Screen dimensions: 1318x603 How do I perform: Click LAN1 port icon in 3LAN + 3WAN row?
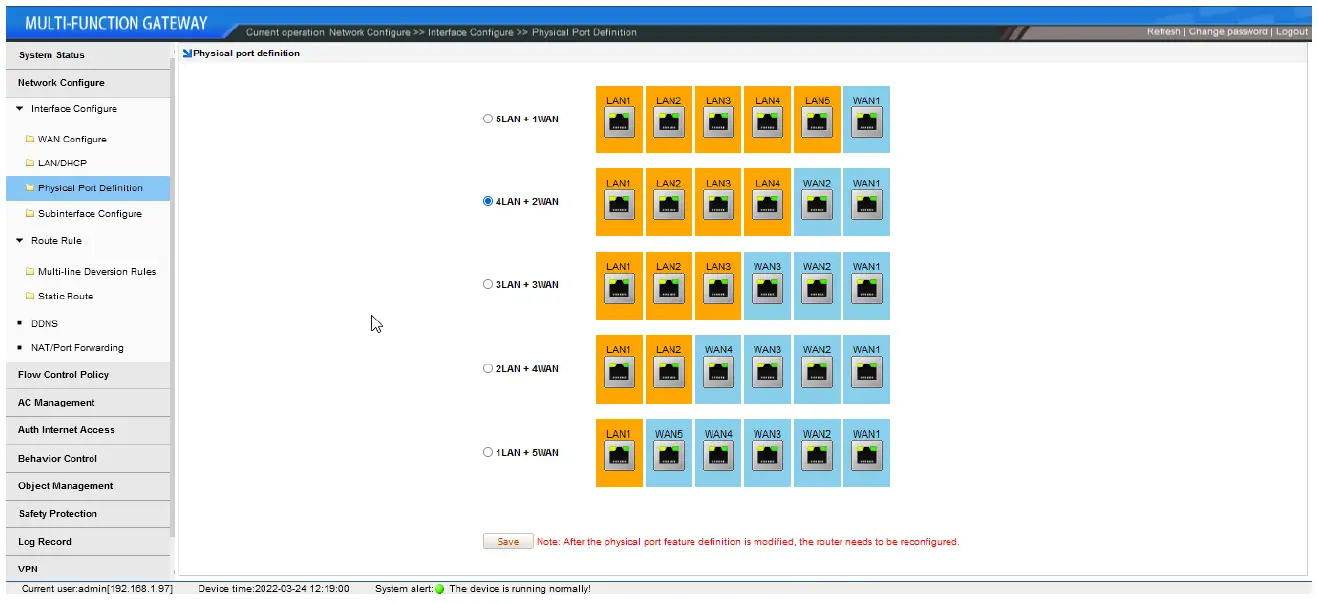(x=619, y=289)
